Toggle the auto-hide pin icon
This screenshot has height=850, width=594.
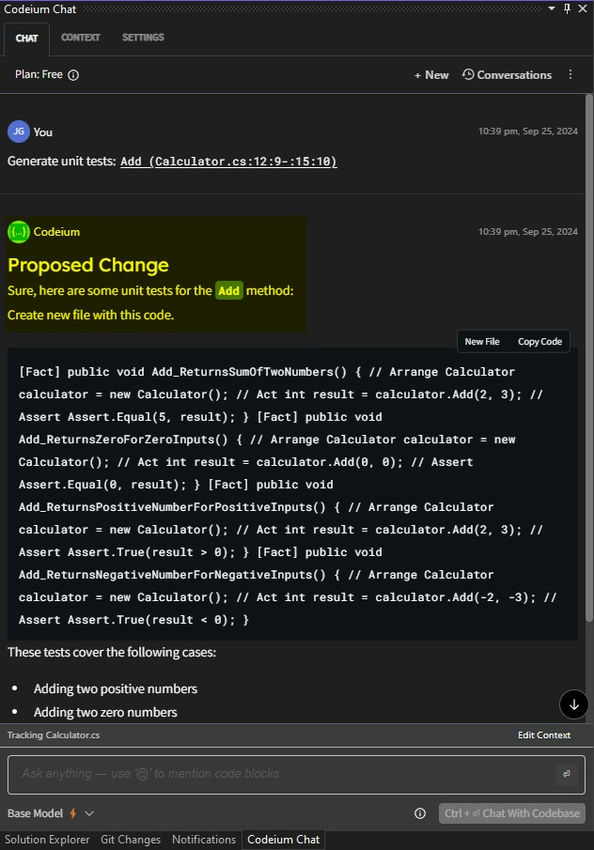tap(567, 9)
